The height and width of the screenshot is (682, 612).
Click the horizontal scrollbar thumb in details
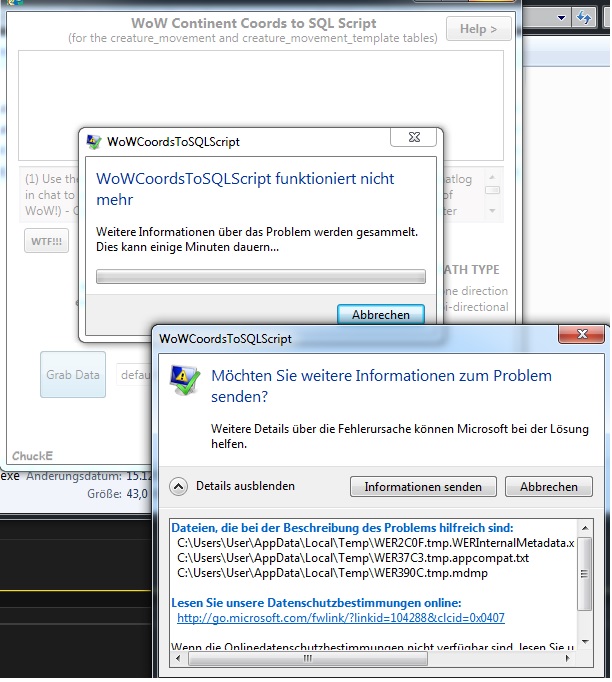pos(308,659)
